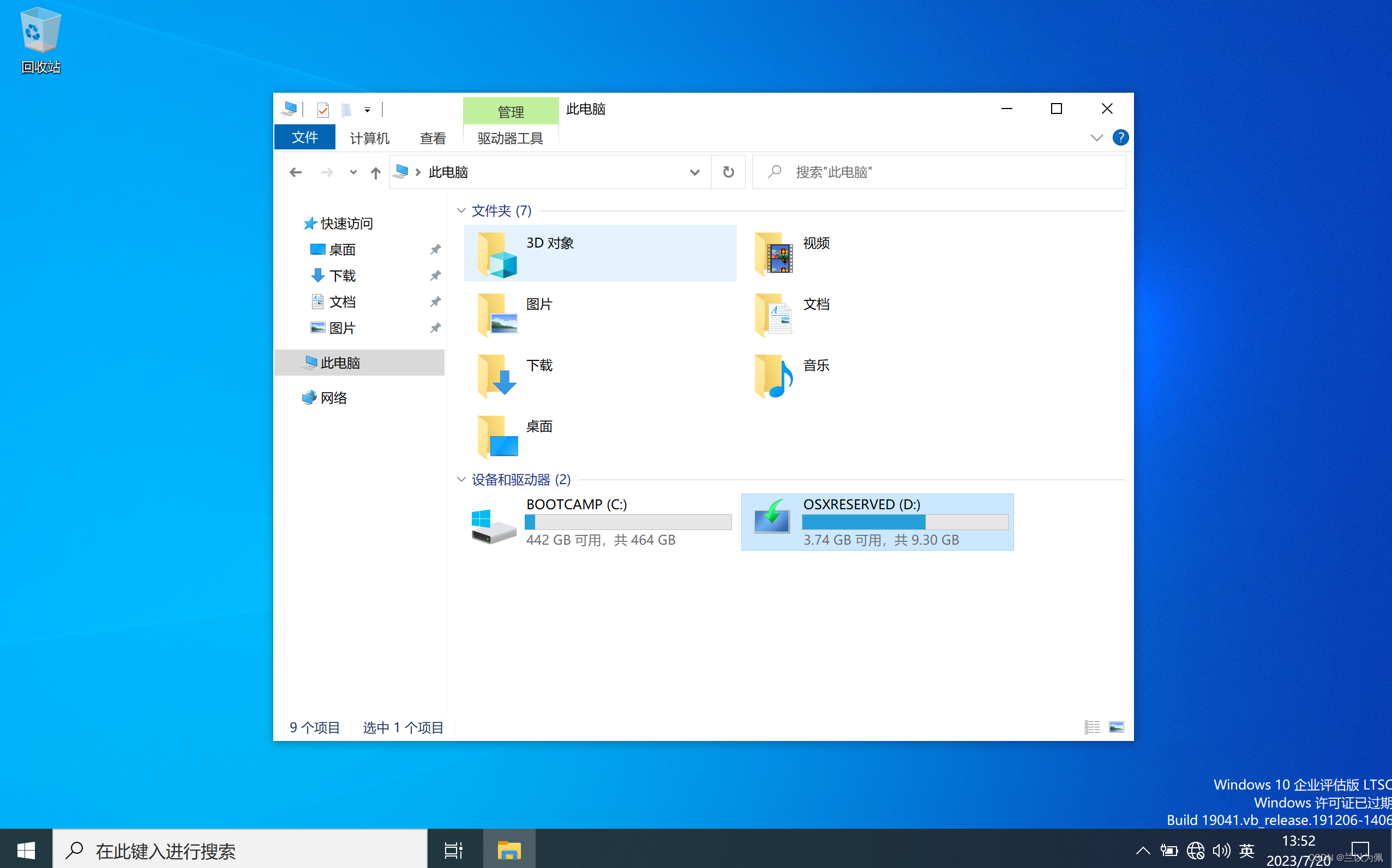Click the 文件 file menu button
Image resolution: width=1392 pixels, height=868 pixels.
(x=304, y=138)
